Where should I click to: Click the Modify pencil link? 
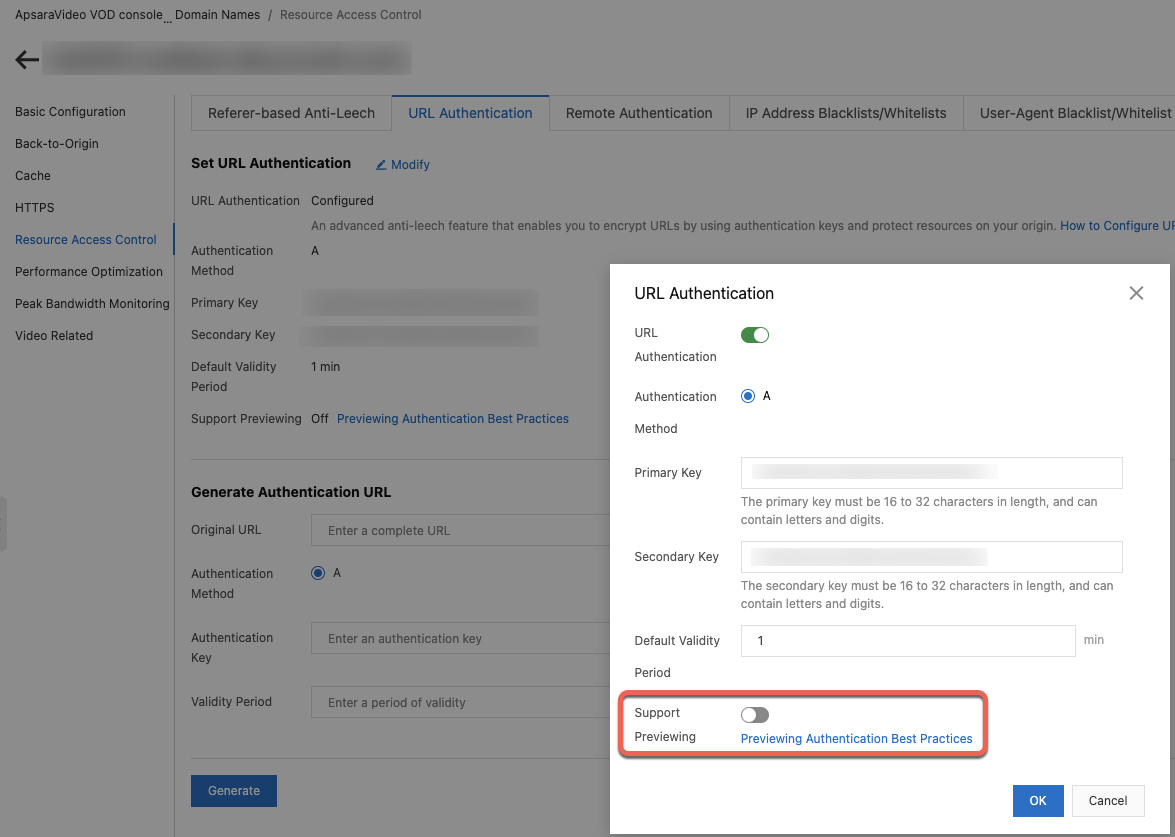[402, 164]
